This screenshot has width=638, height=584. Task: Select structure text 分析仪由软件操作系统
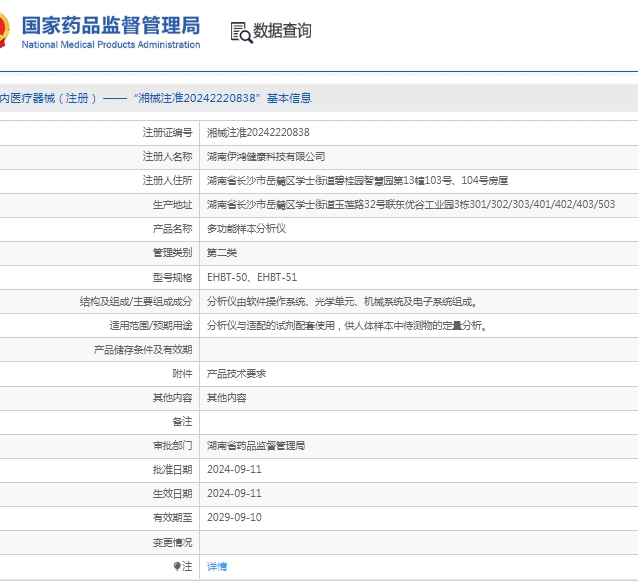(342, 302)
